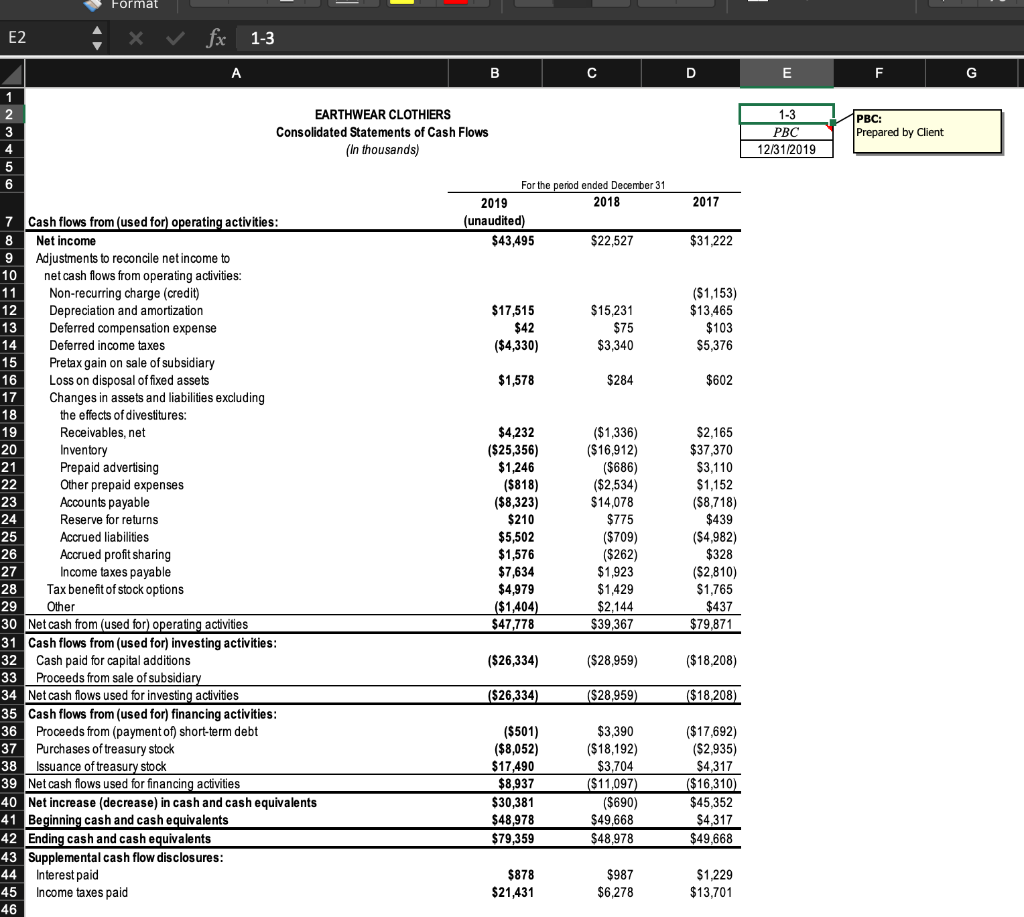Viewport: 1024px width, 917px height.
Task: Select column B header
Action: [x=495, y=73]
